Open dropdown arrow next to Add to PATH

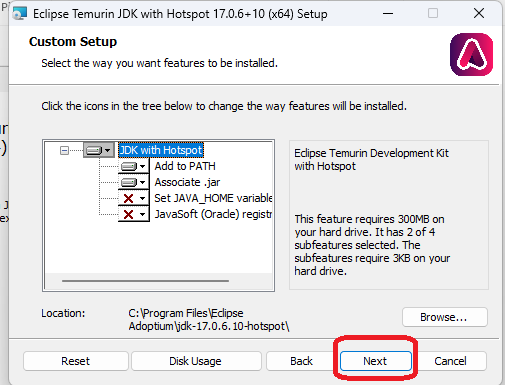(x=143, y=166)
